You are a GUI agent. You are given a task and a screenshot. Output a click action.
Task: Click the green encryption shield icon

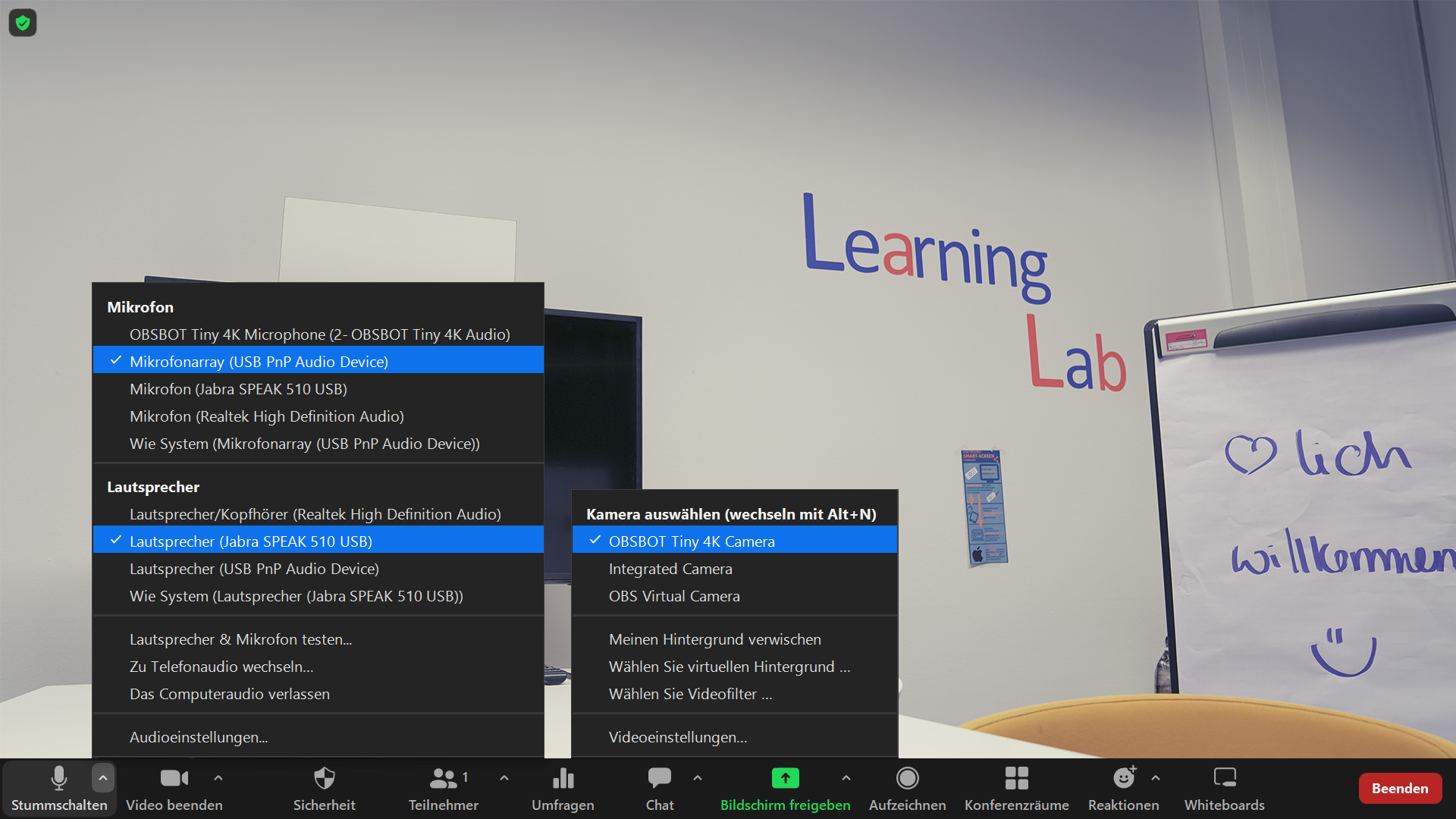[x=23, y=23]
